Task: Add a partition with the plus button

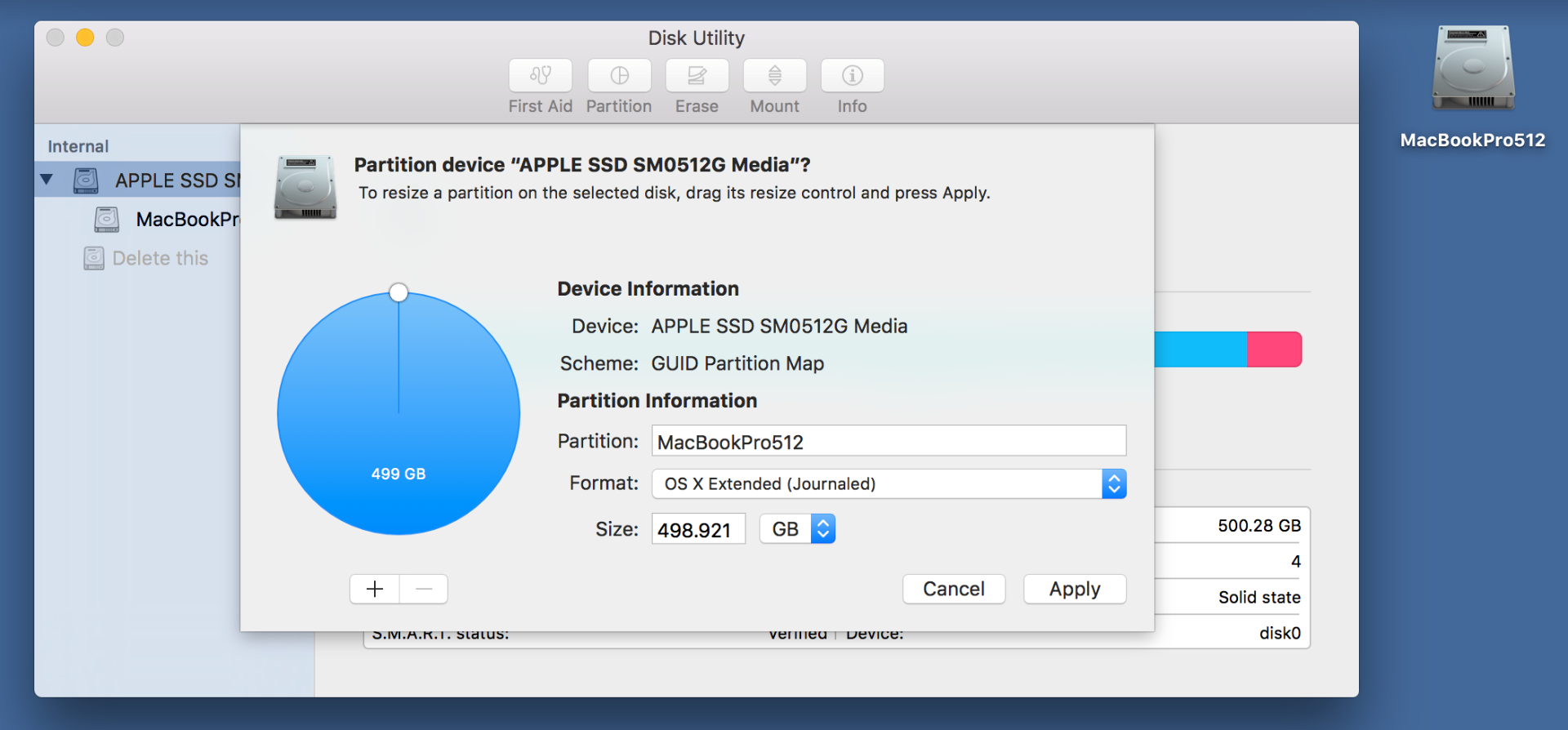Action: pos(375,589)
